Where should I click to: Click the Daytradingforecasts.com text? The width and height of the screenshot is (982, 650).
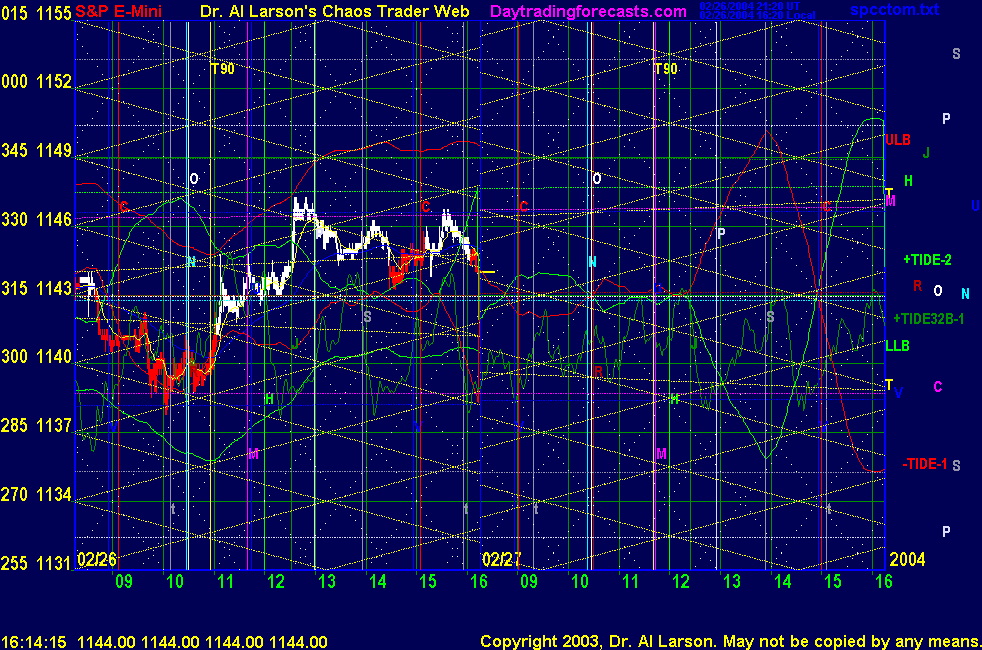(588, 11)
